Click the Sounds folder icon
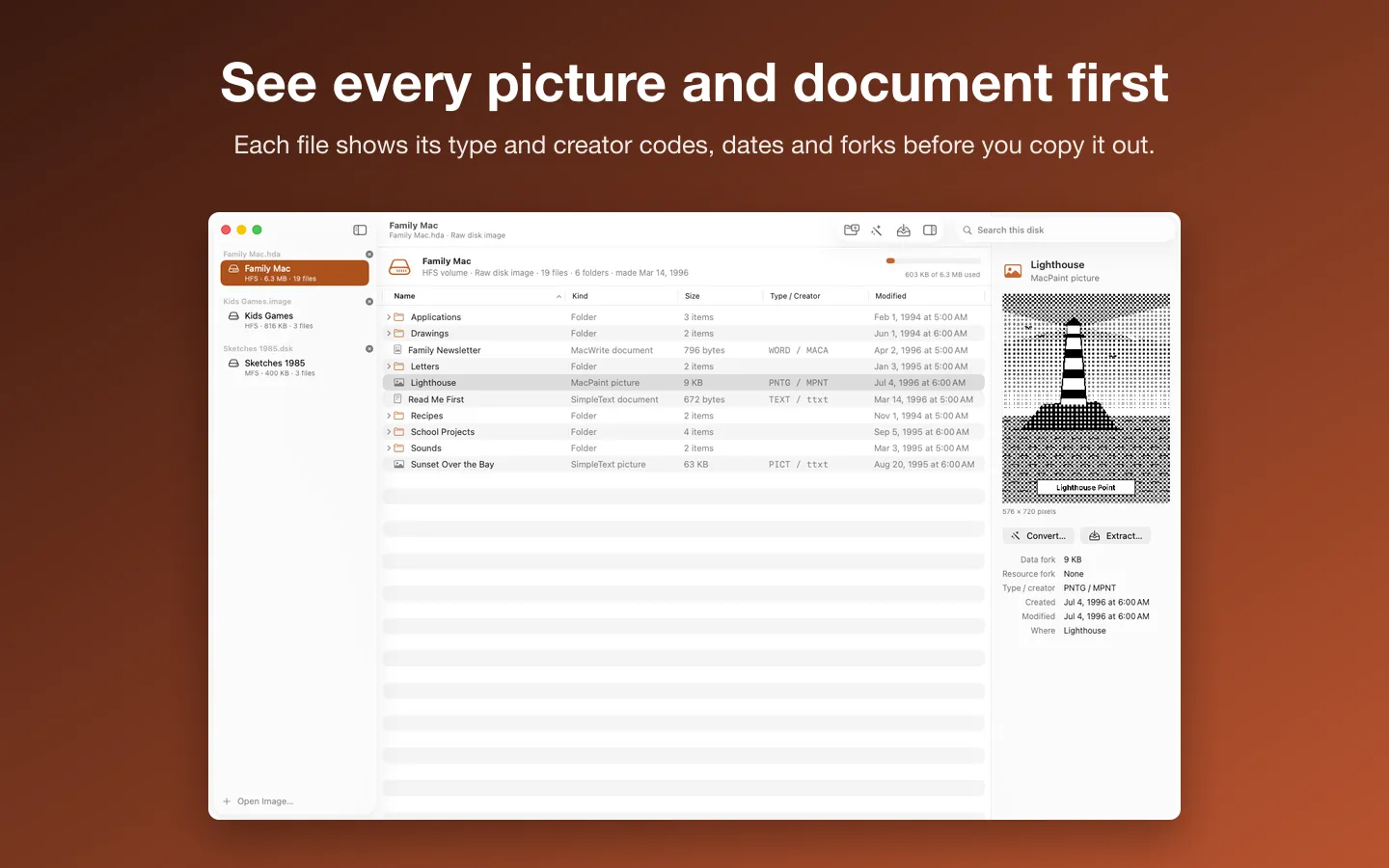This screenshot has width=1389, height=868. tap(399, 448)
